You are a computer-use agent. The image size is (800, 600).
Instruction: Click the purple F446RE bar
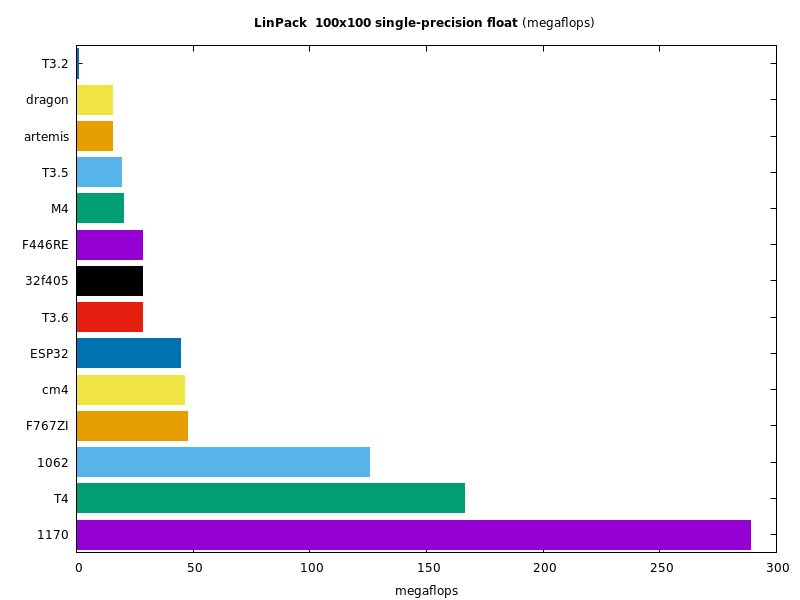click(x=110, y=245)
